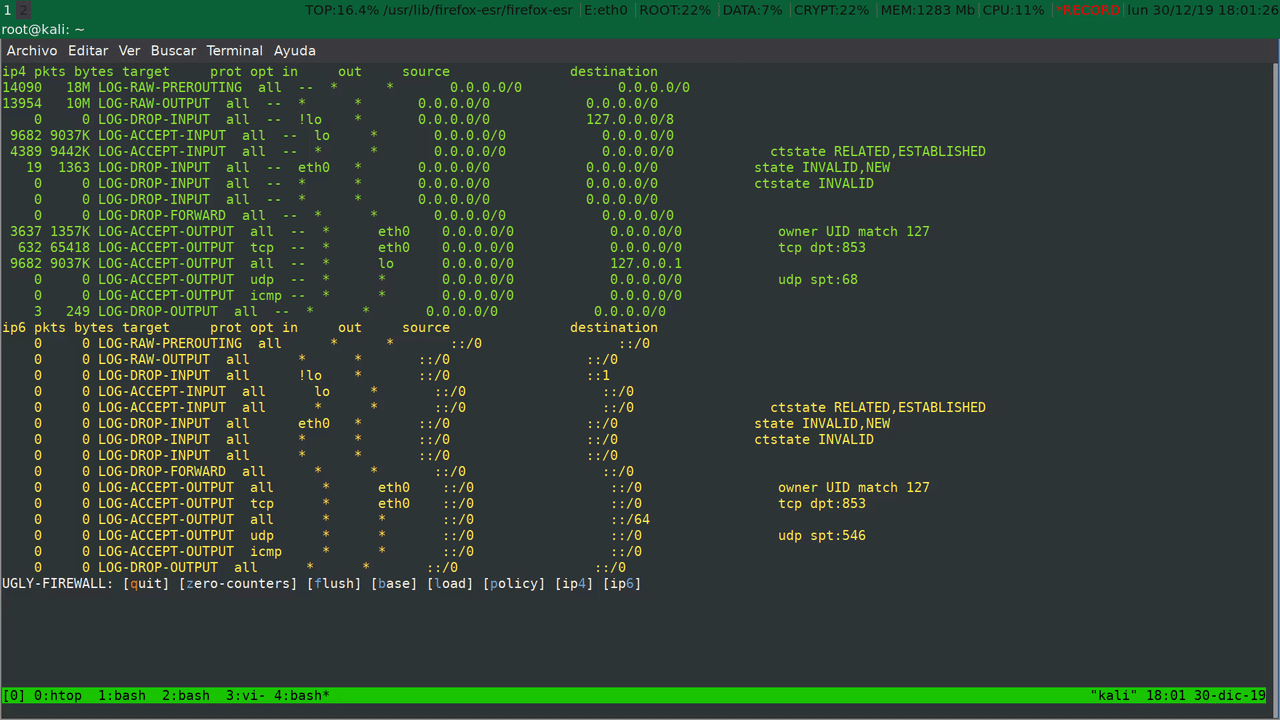Click the ip6 LOG-ACCEPT-OUTPUT icmp row
This screenshot has width=1280, height=720.
[338, 551]
